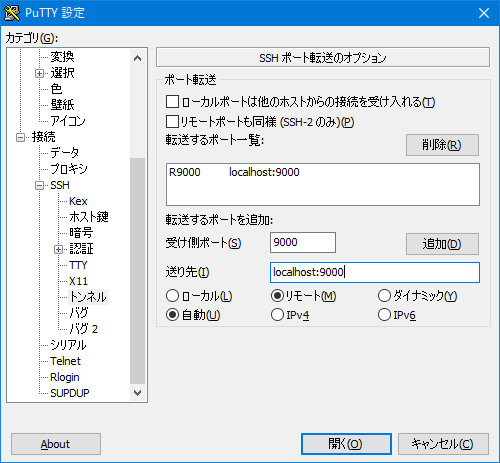
Task: Click the 開く(O) button
Action: coord(346,444)
